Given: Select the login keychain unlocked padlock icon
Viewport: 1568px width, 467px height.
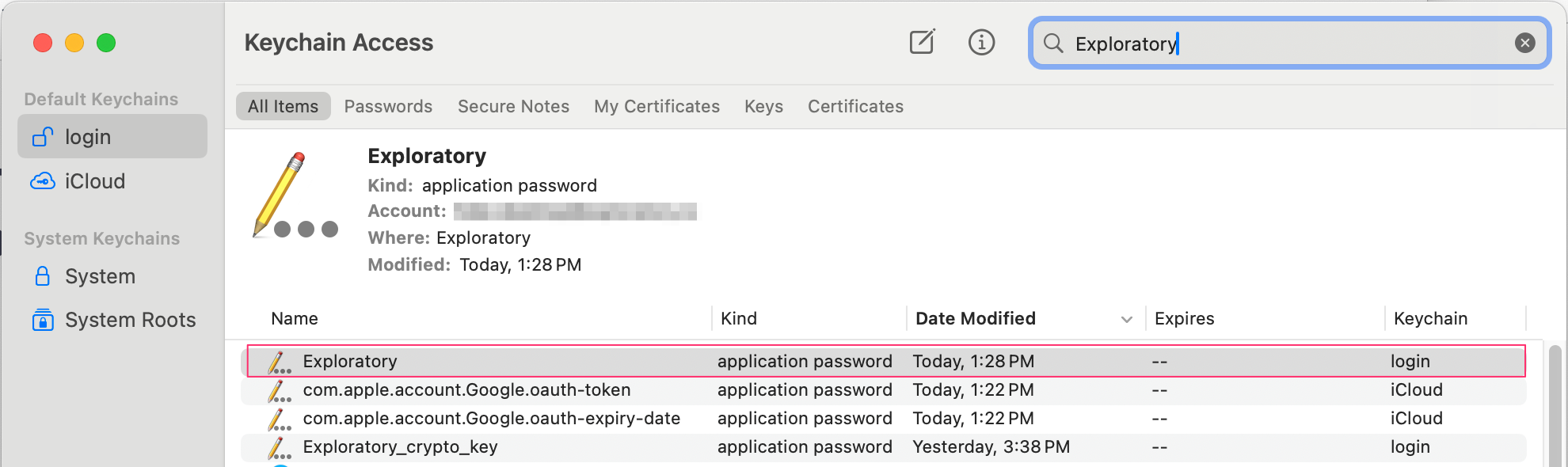Looking at the screenshot, I should 43,137.
